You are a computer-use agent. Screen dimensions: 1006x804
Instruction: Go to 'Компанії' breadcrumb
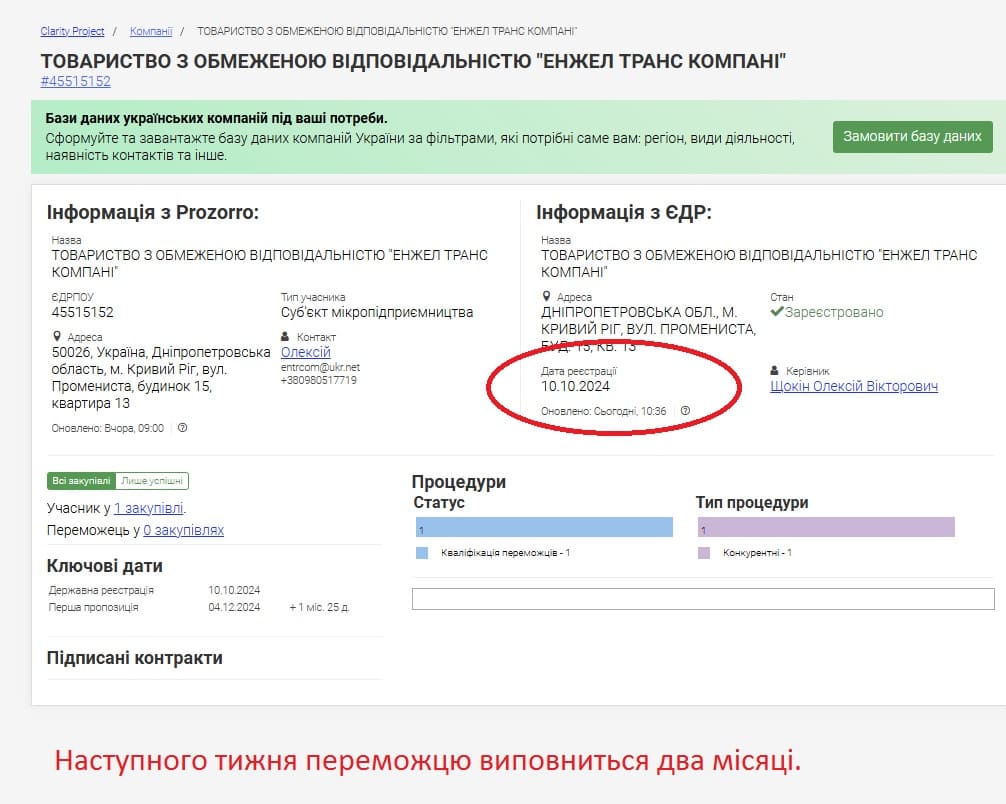[151, 32]
